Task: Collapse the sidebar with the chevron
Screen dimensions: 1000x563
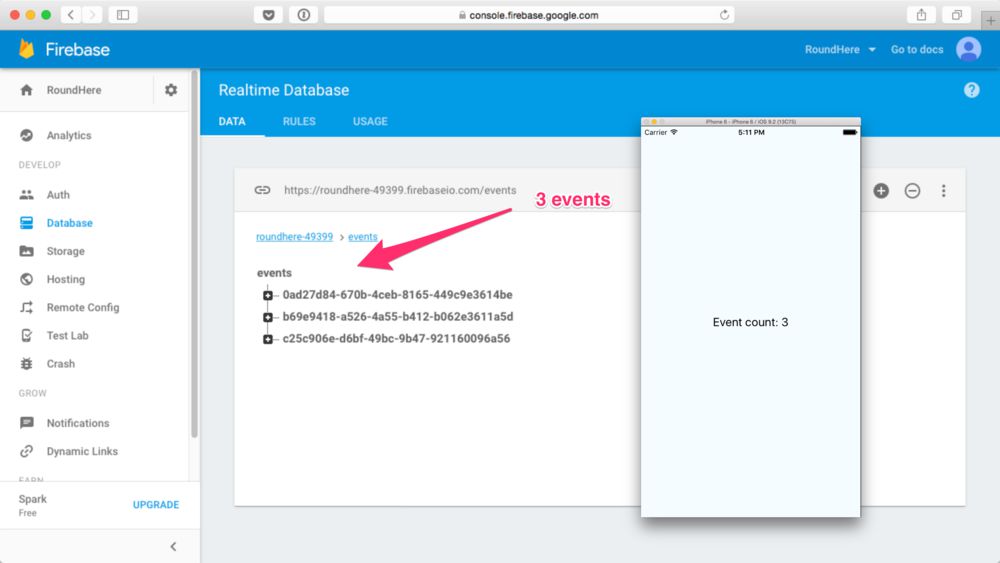Action: click(x=173, y=546)
